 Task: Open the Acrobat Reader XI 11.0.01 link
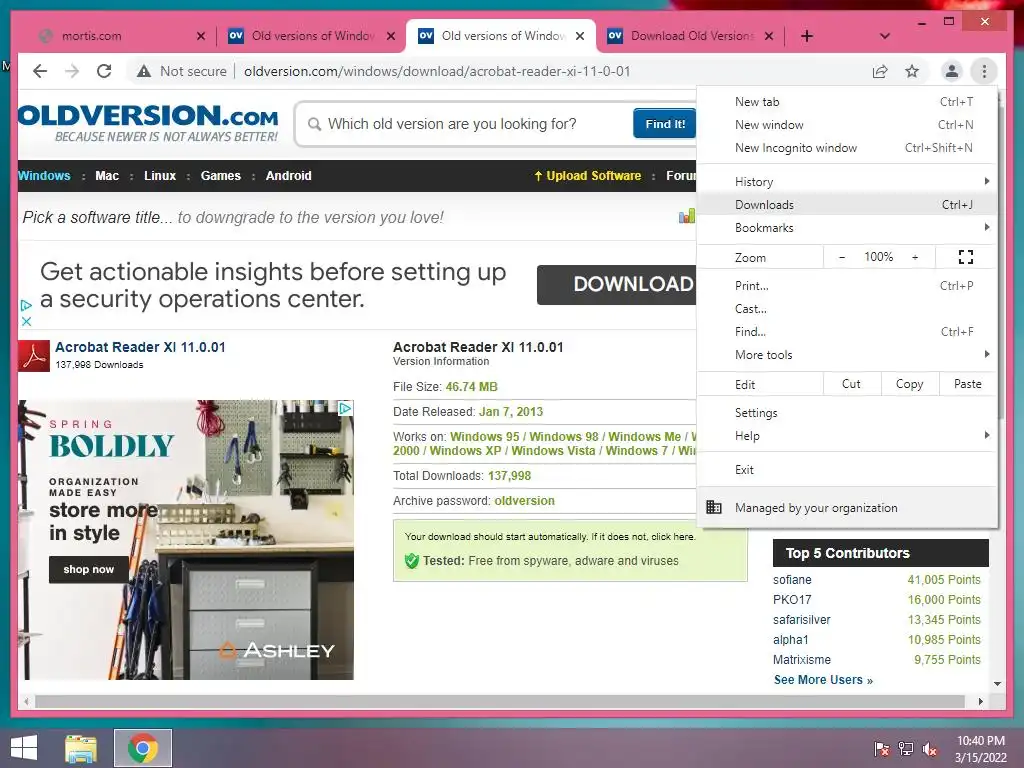click(140, 347)
